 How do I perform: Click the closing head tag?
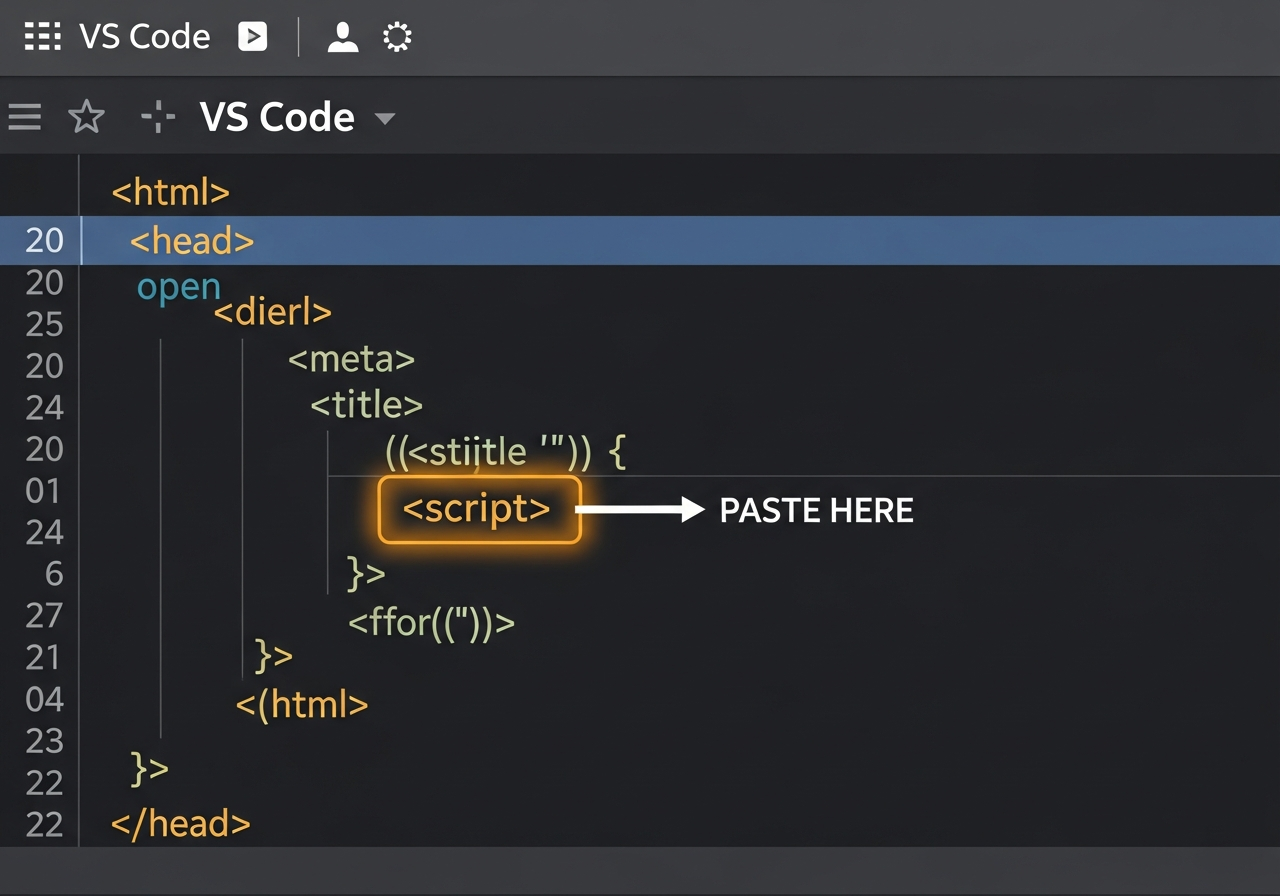pyautogui.click(x=180, y=823)
